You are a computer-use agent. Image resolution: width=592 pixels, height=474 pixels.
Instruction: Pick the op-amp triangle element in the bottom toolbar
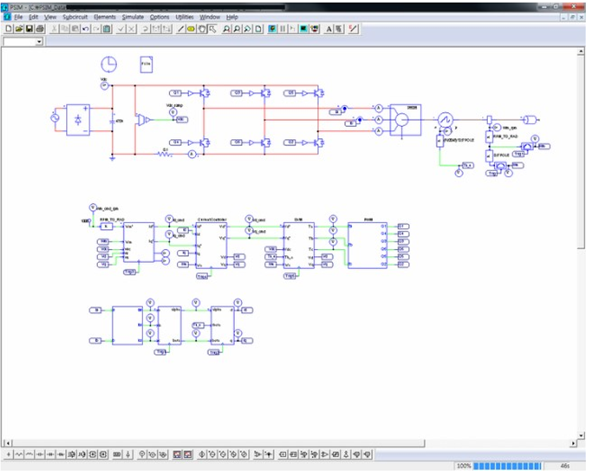(x=325, y=454)
